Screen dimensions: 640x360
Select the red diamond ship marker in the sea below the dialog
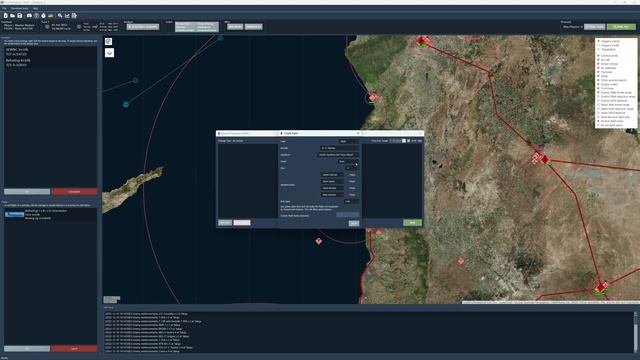319,241
